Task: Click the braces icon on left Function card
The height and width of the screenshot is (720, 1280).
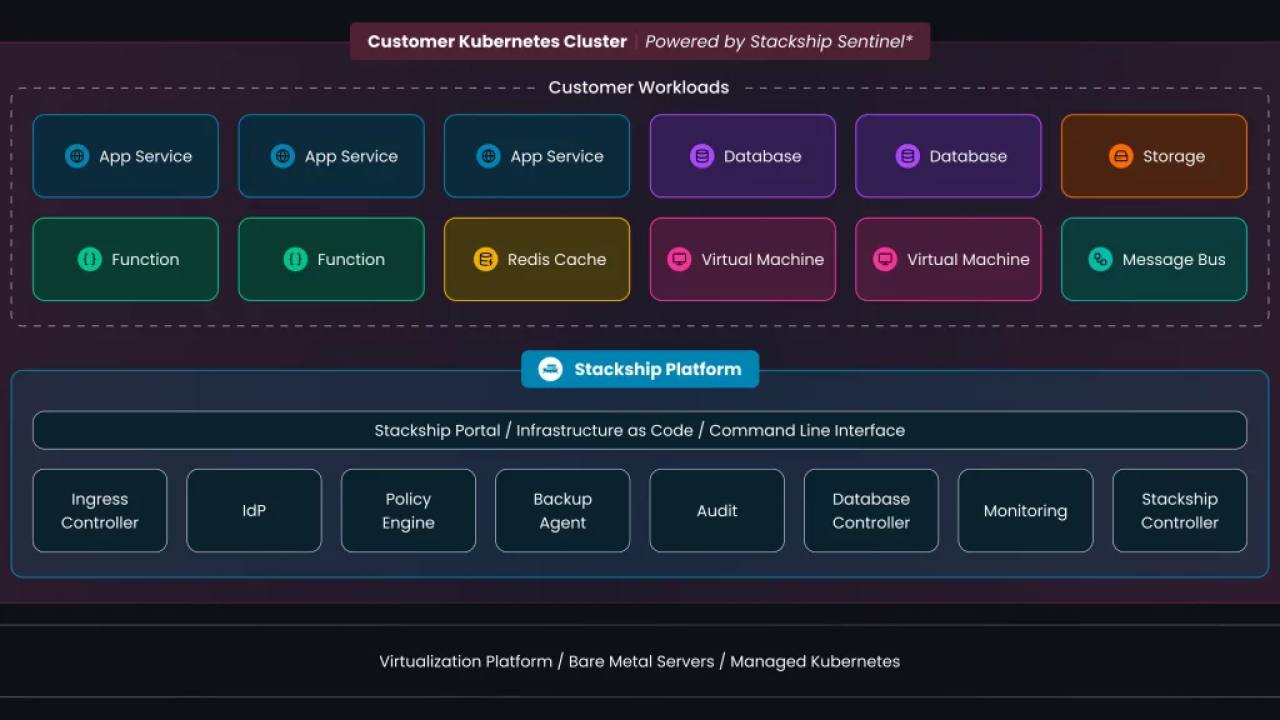Action: pyautogui.click(x=90, y=259)
